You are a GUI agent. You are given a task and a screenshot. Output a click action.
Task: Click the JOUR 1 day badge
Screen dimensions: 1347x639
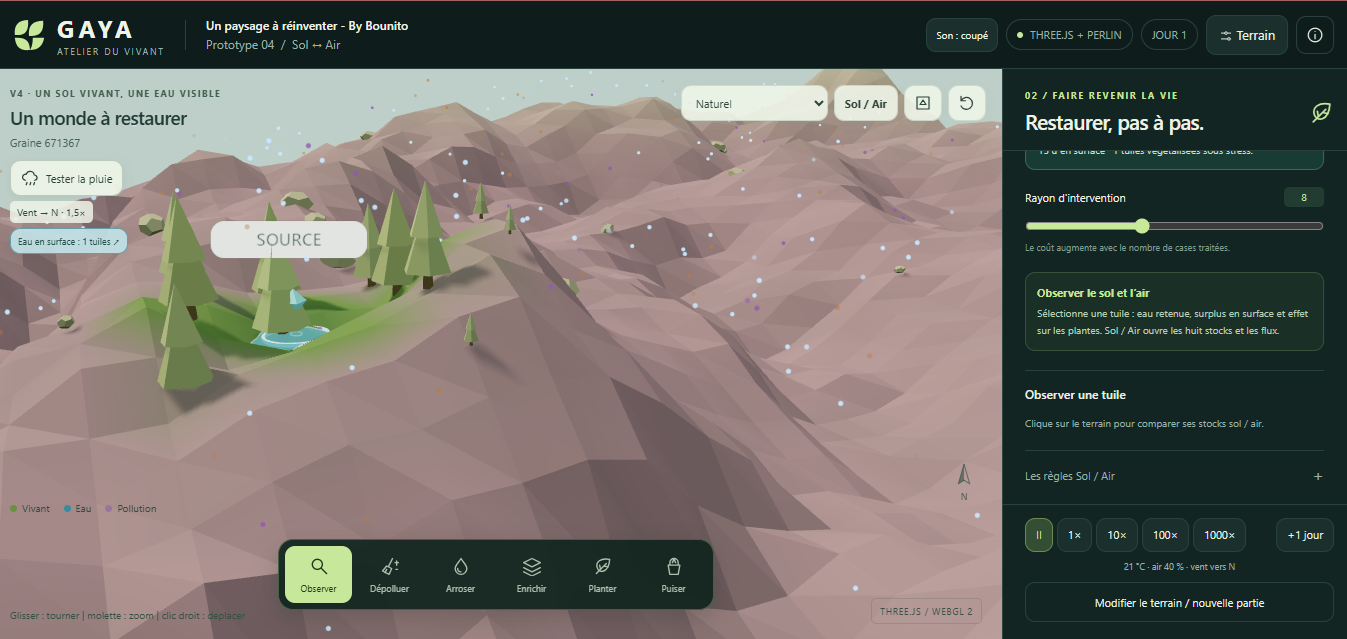pos(1169,35)
